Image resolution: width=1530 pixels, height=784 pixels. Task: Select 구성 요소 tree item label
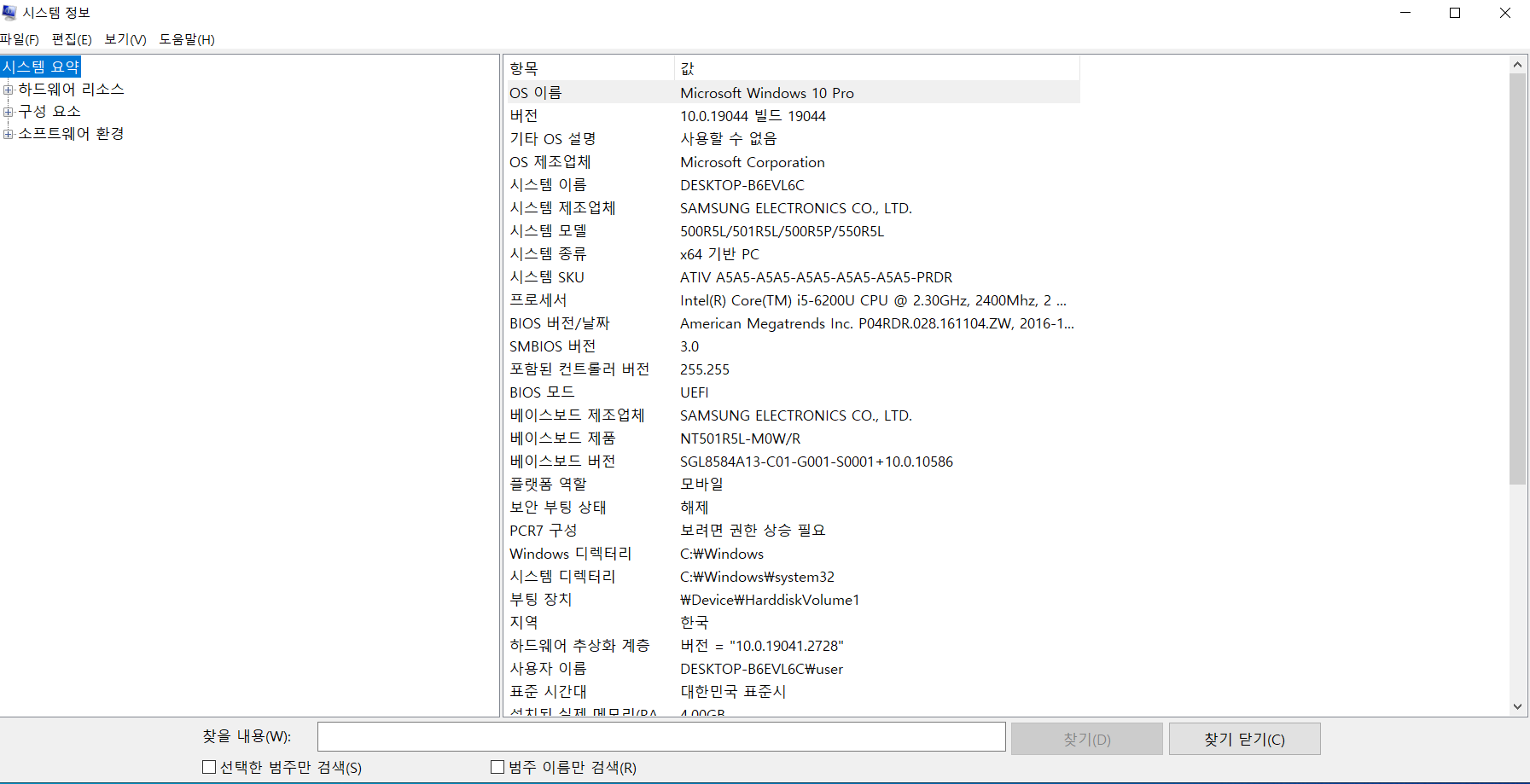(x=49, y=111)
